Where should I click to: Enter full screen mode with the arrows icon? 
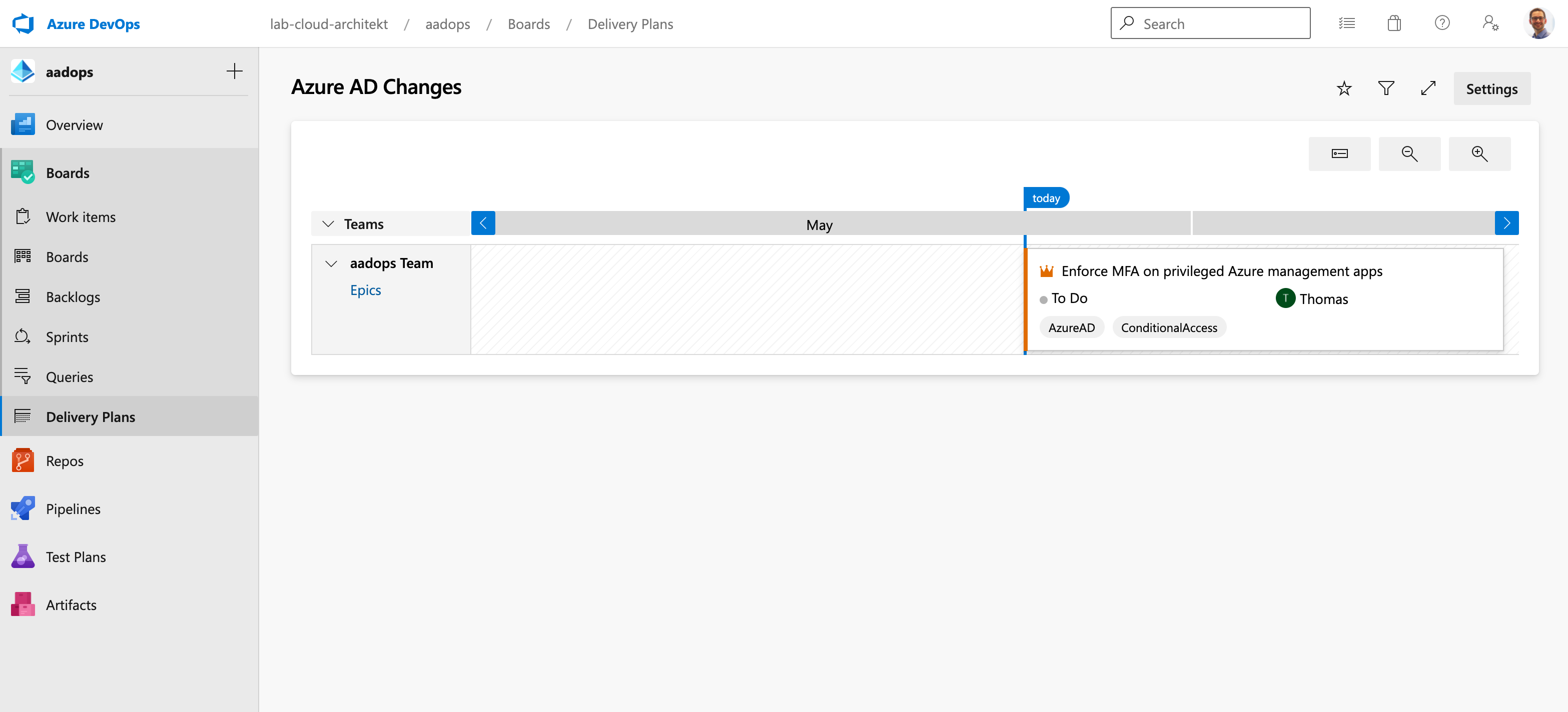pos(1428,88)
